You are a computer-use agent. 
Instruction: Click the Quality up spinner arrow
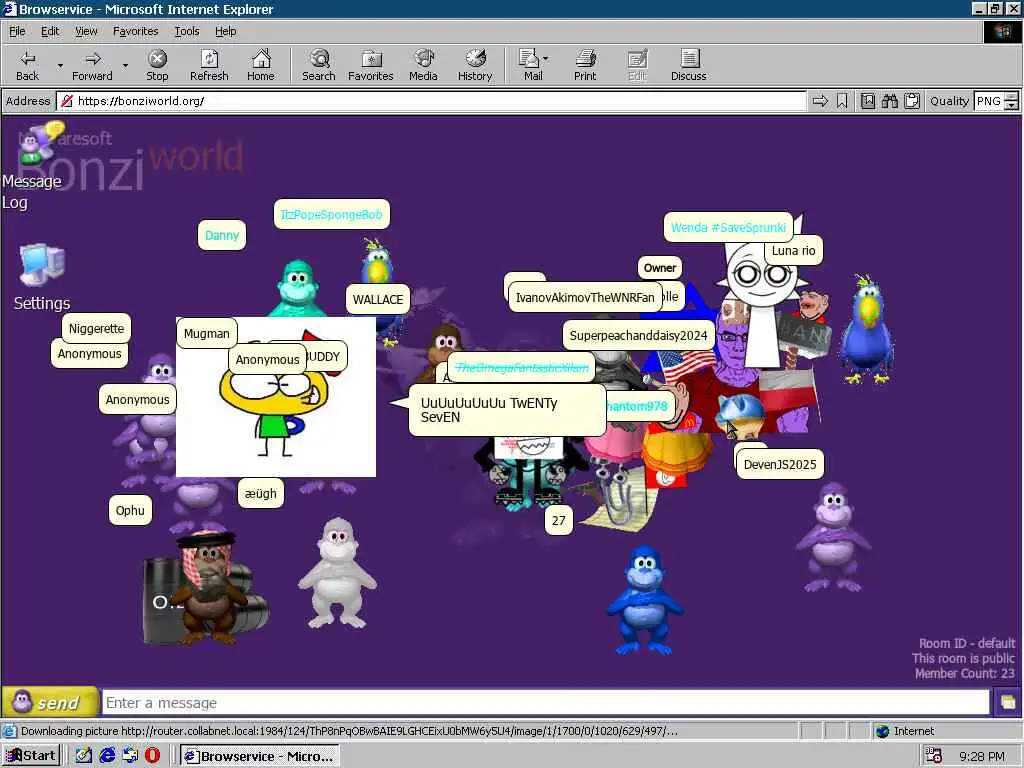[1012, 97]
